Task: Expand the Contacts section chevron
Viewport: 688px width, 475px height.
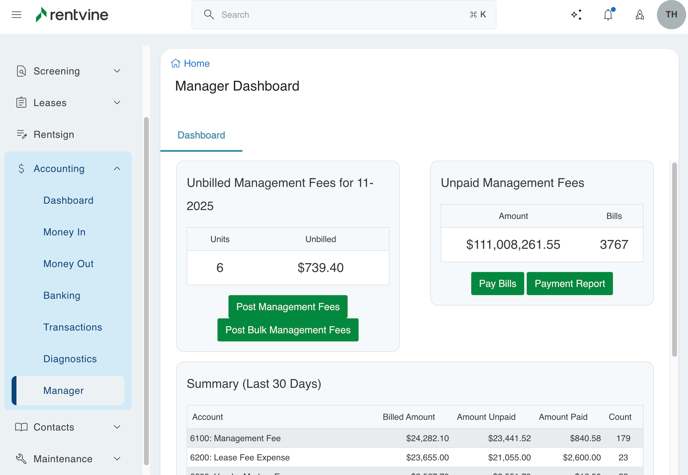Action: (x=117, y=427)
